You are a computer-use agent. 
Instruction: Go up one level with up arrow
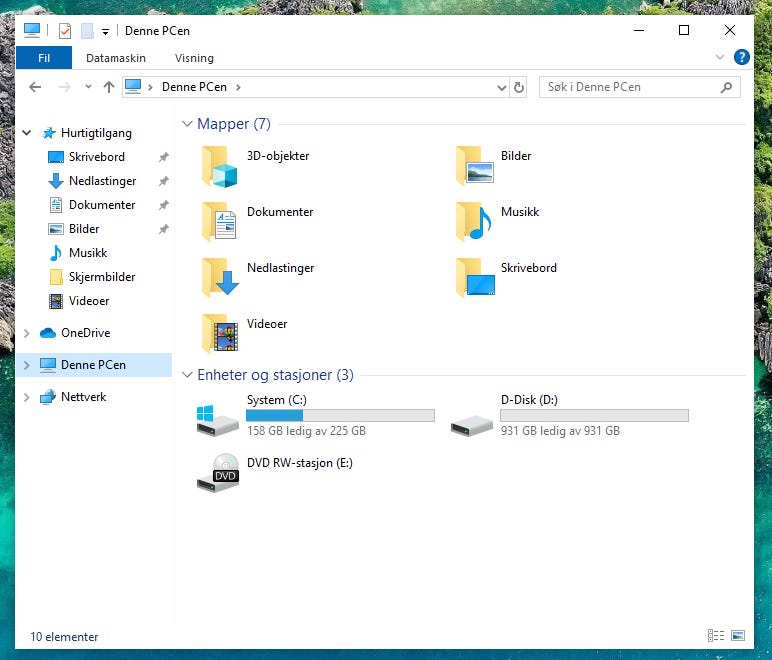pyautogui.click(x=109, y=87)
